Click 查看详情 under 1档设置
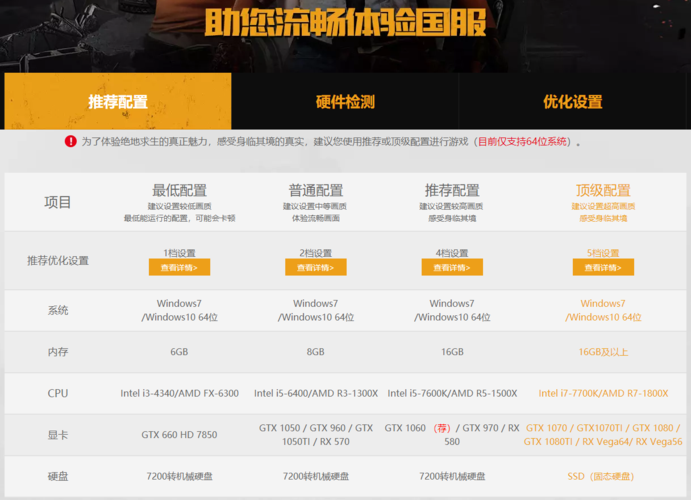 tap(179, 267)
